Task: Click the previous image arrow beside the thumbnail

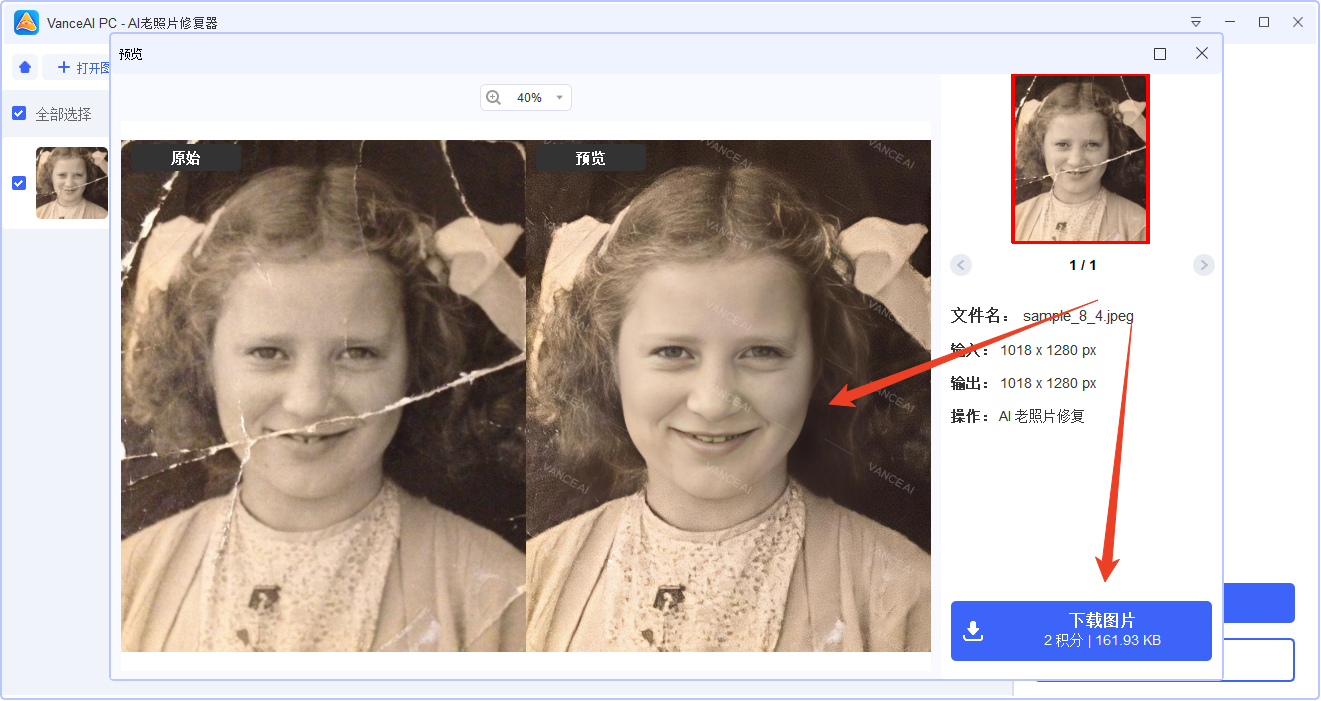Action: (x=960, y=264)
